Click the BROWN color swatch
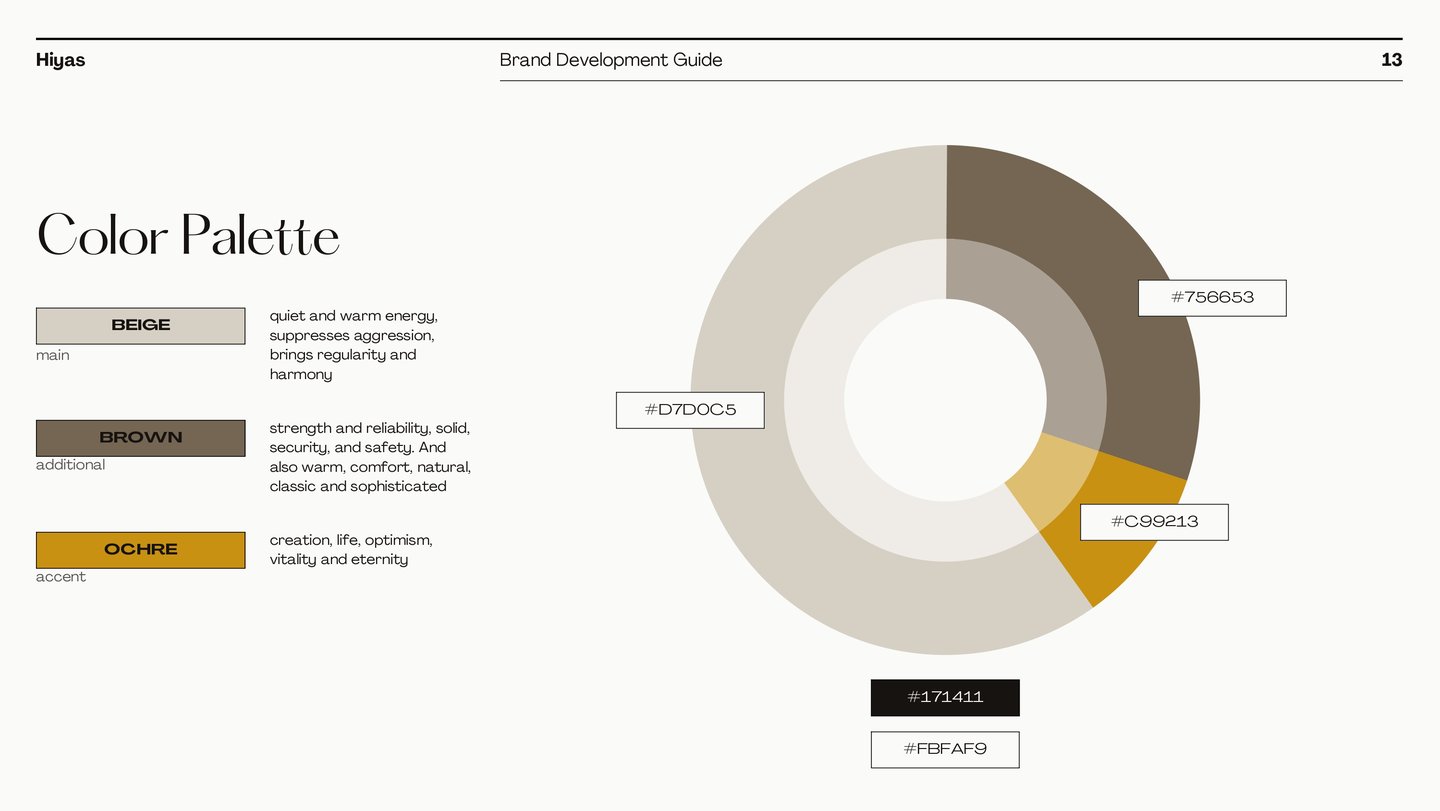This screenshot has height=811, width=1440. [x=140, y=438]
